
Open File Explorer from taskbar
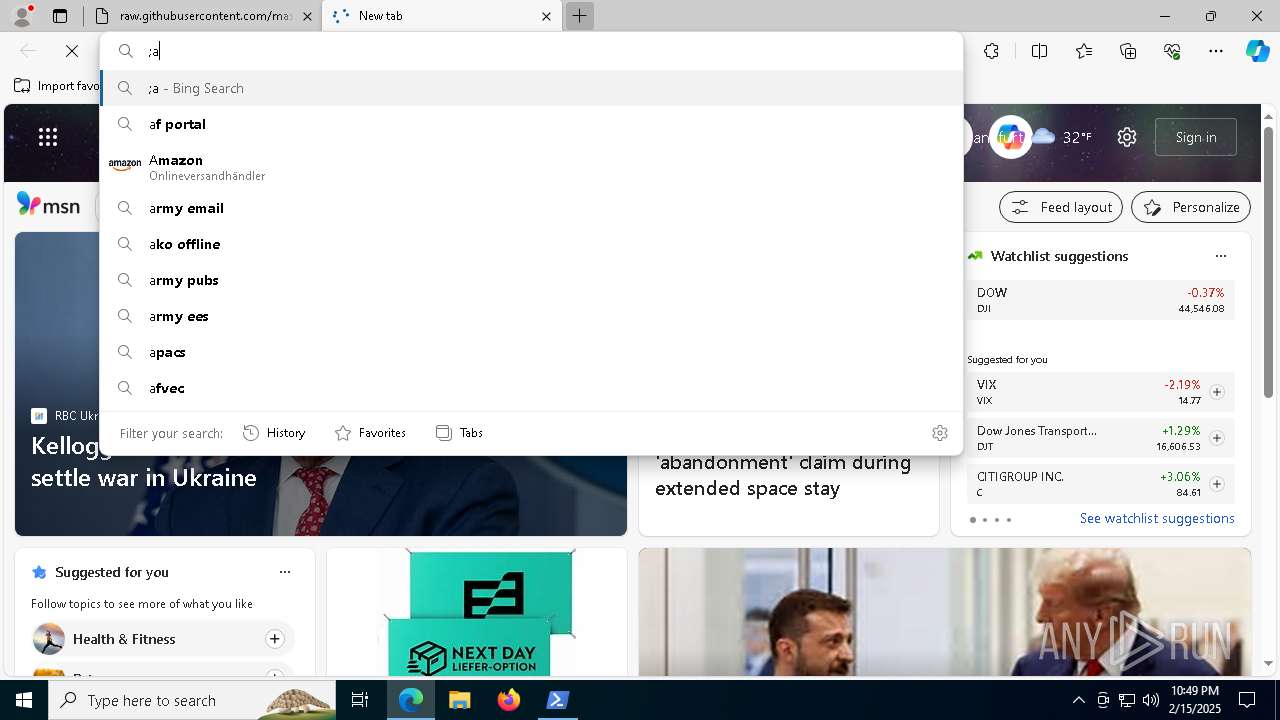click(x=459, y=700)
